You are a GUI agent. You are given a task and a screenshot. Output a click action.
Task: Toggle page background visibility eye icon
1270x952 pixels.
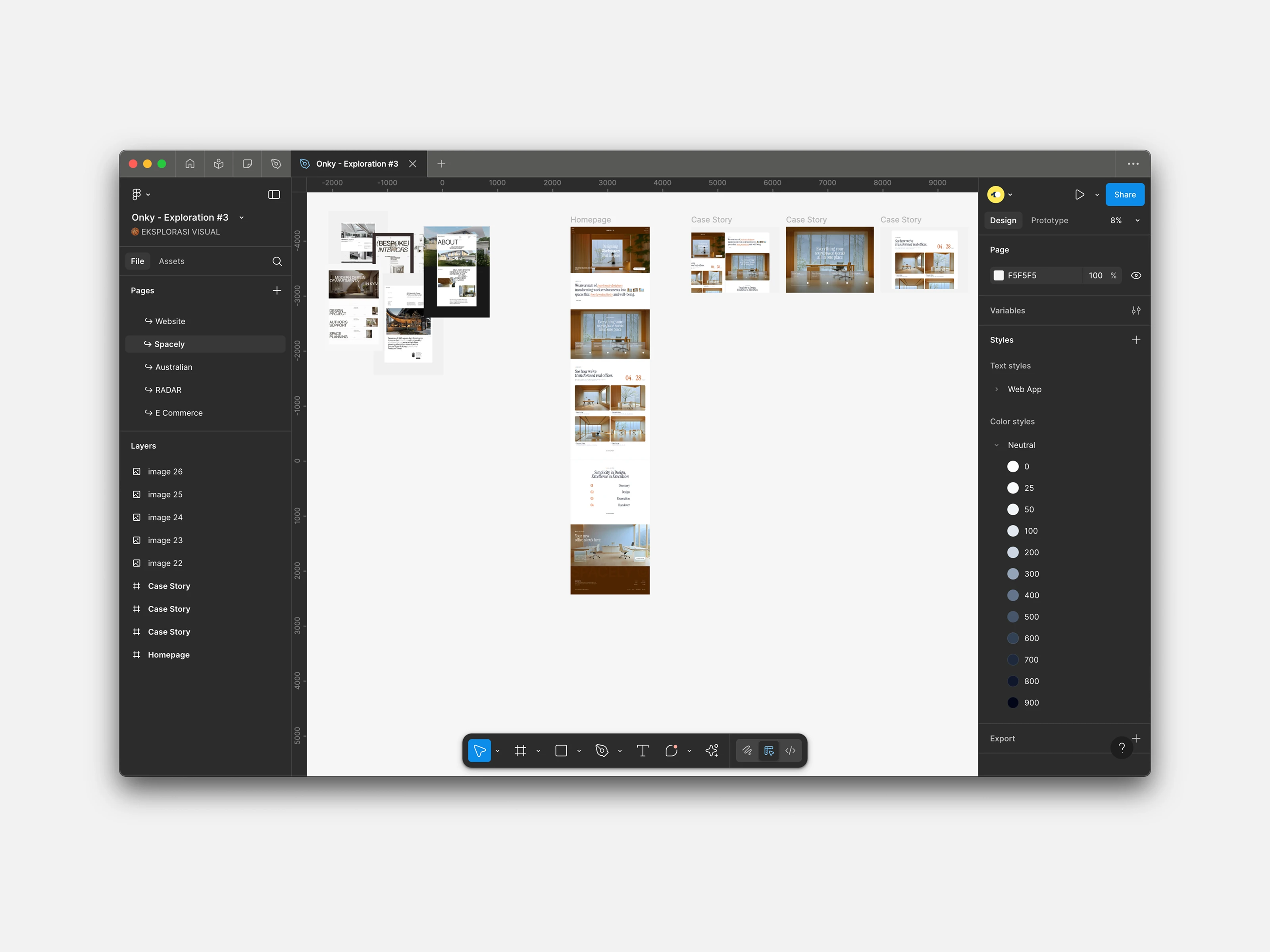click(x=1135, y=275)
